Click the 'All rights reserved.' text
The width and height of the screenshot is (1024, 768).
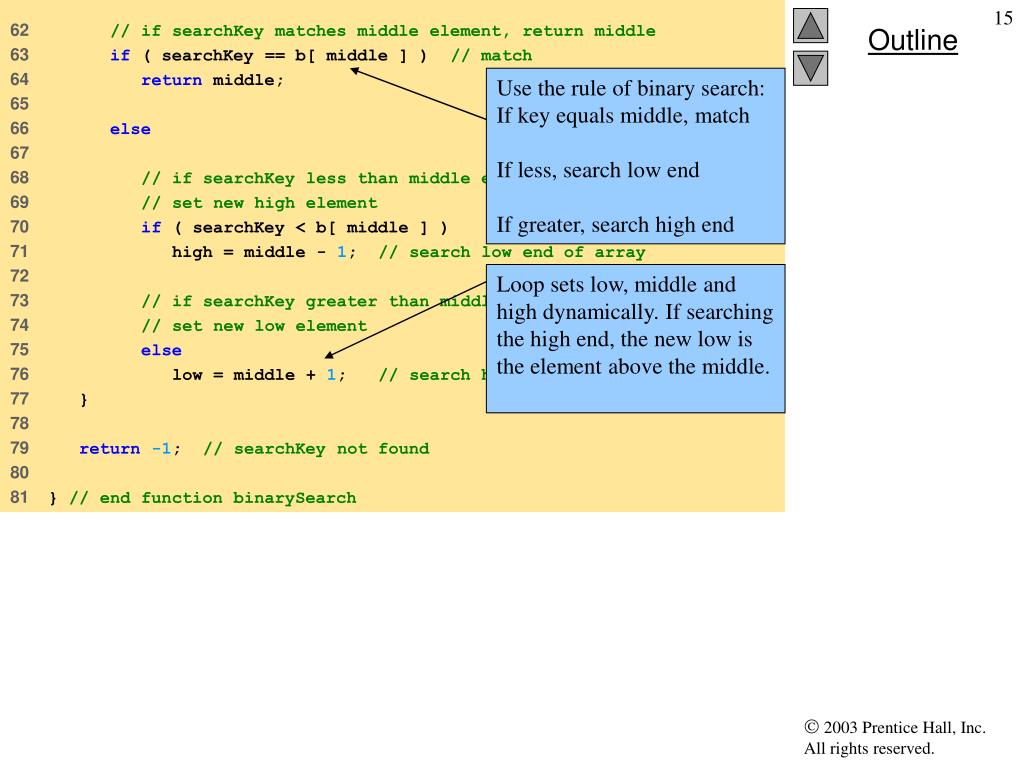click(x=869, y=748)
